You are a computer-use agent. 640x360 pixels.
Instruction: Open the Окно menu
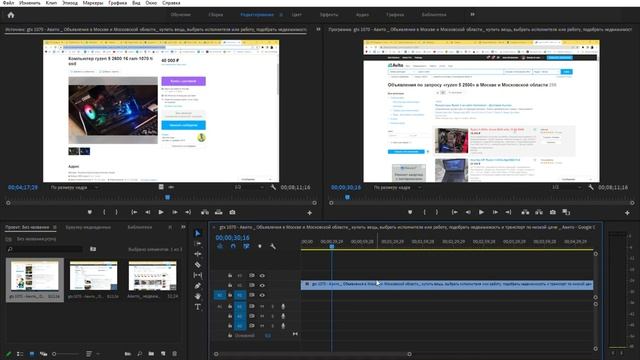(x=151, y=3)
